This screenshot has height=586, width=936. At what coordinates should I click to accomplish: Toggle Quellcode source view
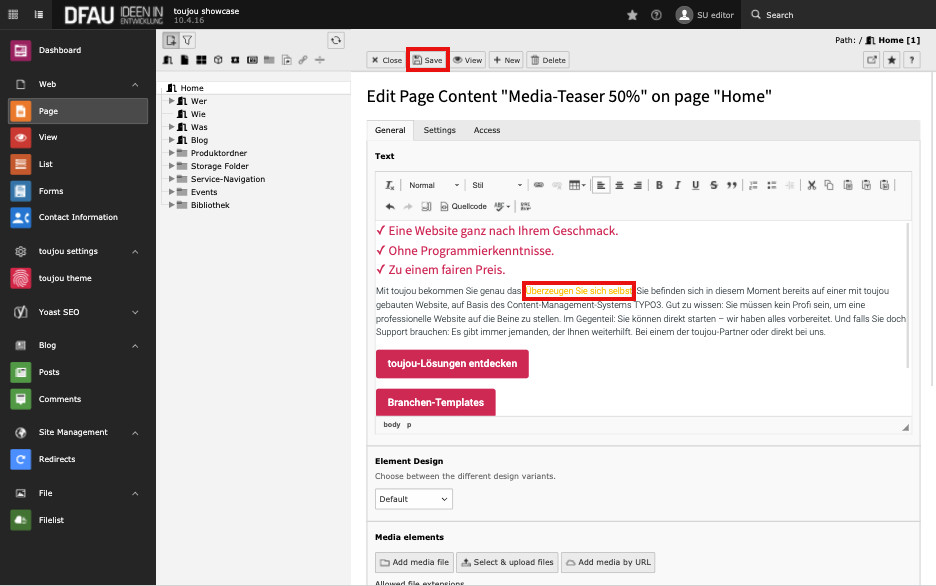click(463, 206)
